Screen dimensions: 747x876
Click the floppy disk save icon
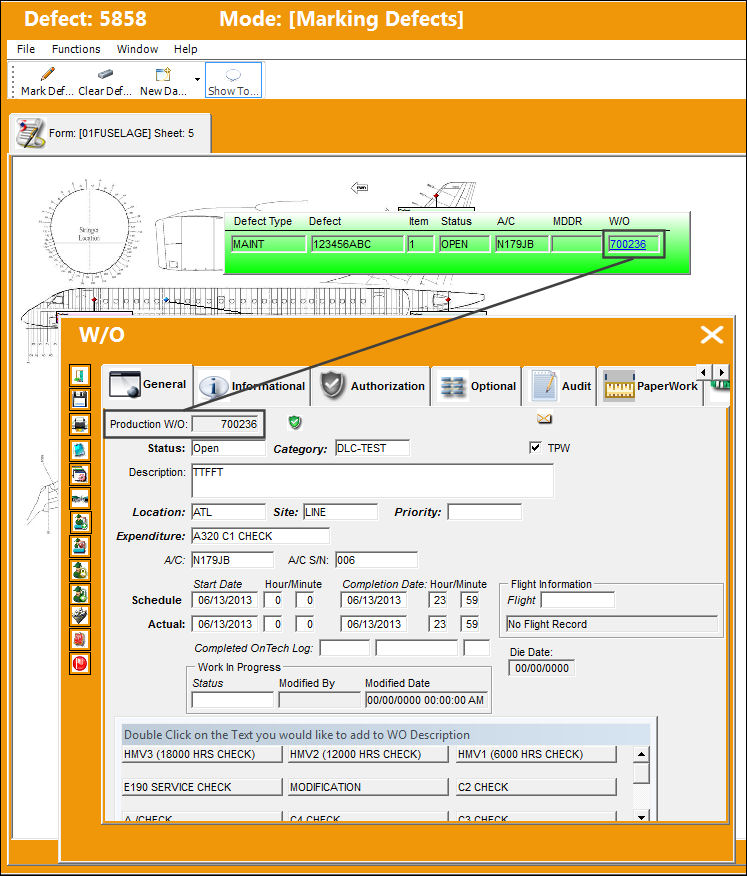point(80,399)
